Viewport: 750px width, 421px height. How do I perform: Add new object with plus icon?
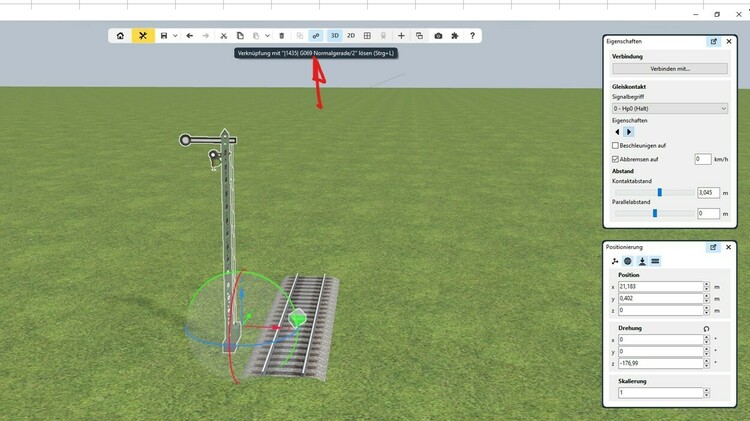[x=401, y=36]
